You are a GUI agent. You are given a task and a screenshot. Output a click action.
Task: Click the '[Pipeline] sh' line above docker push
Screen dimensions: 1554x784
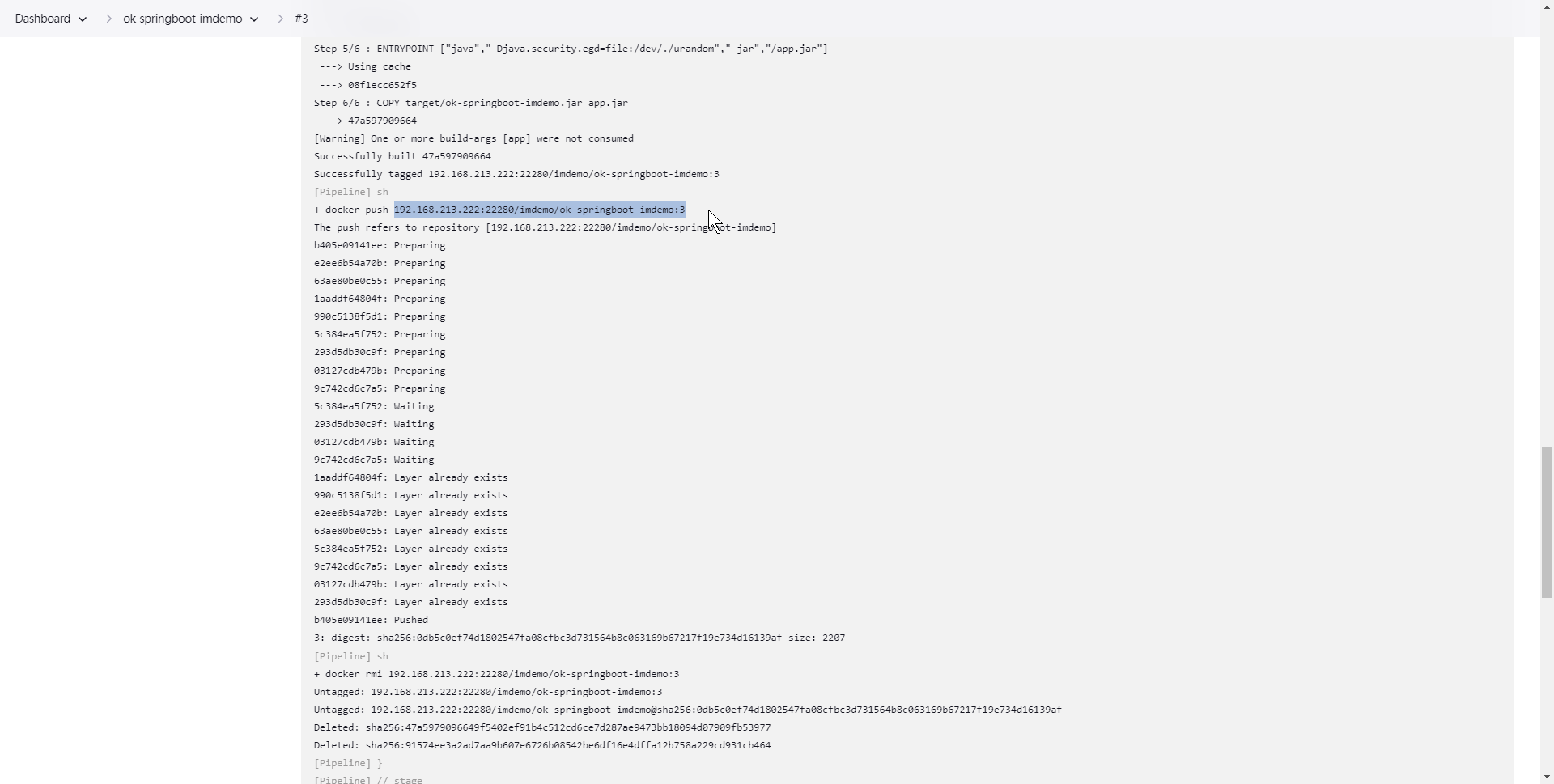click(x=351, y=193)
